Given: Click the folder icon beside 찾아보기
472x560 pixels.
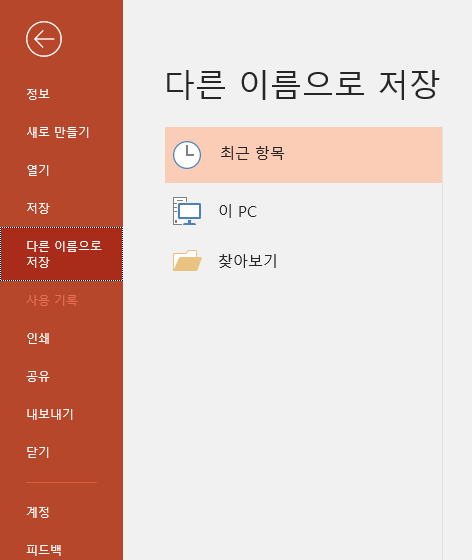Looking at the screenshot, I should click(x=187, y=260).
